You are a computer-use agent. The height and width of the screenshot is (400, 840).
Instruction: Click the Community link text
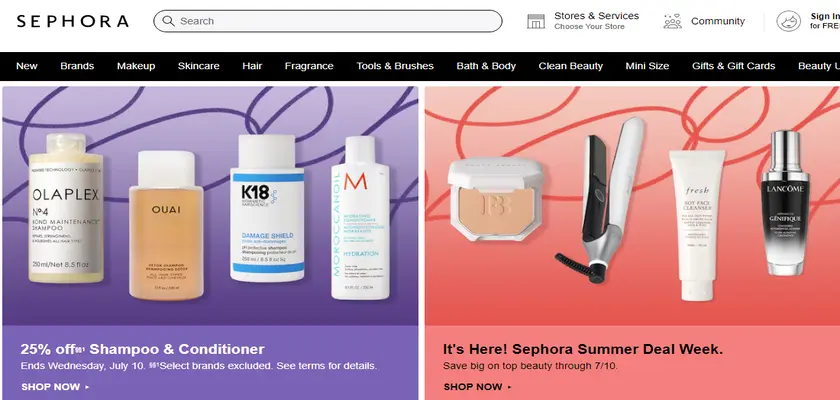tap(718, 21)
